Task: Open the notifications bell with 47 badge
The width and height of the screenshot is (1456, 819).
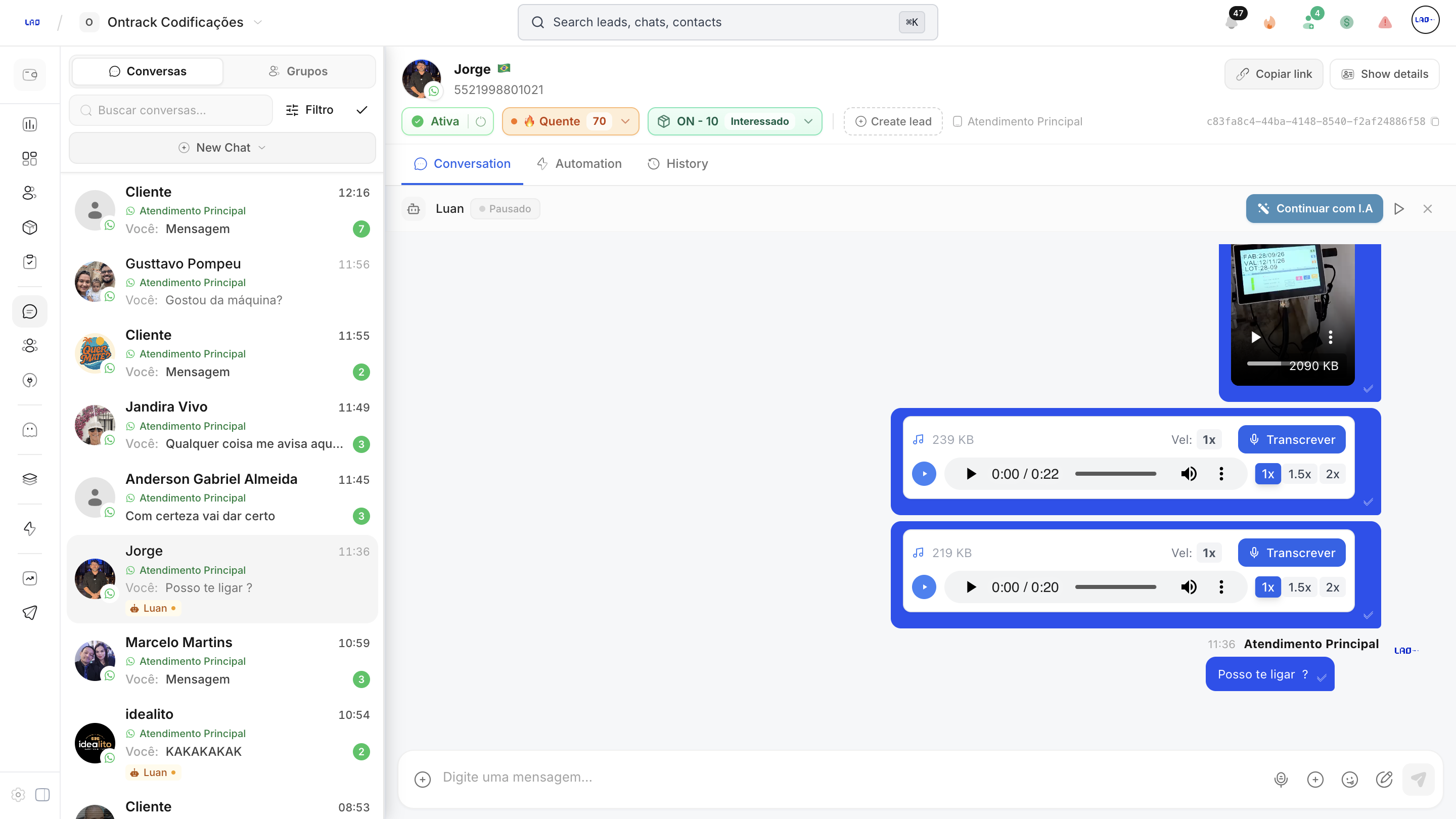Action: coord(1231,22)
